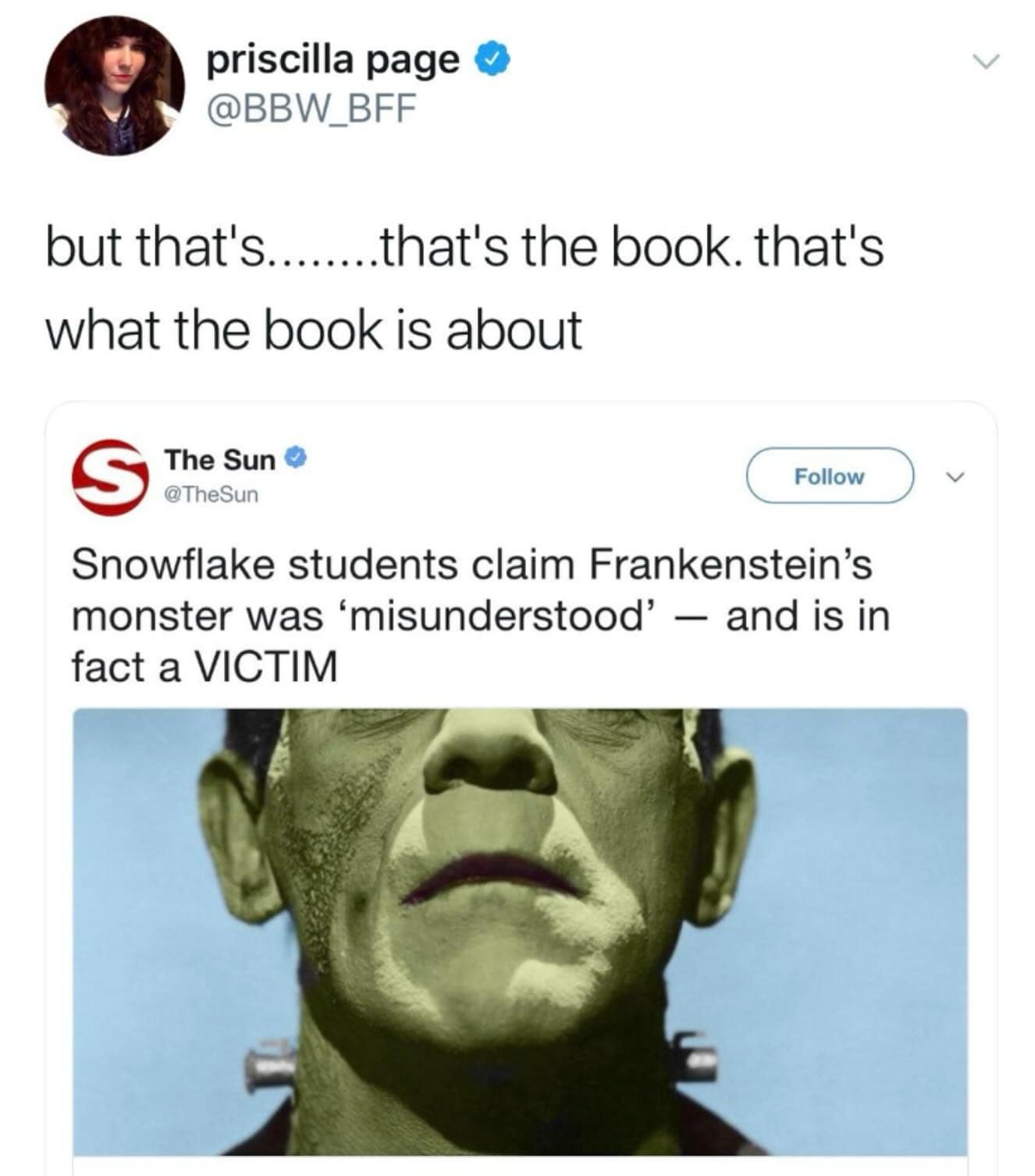Open the chevron menu beside Follow button

[x=955, y=476]
